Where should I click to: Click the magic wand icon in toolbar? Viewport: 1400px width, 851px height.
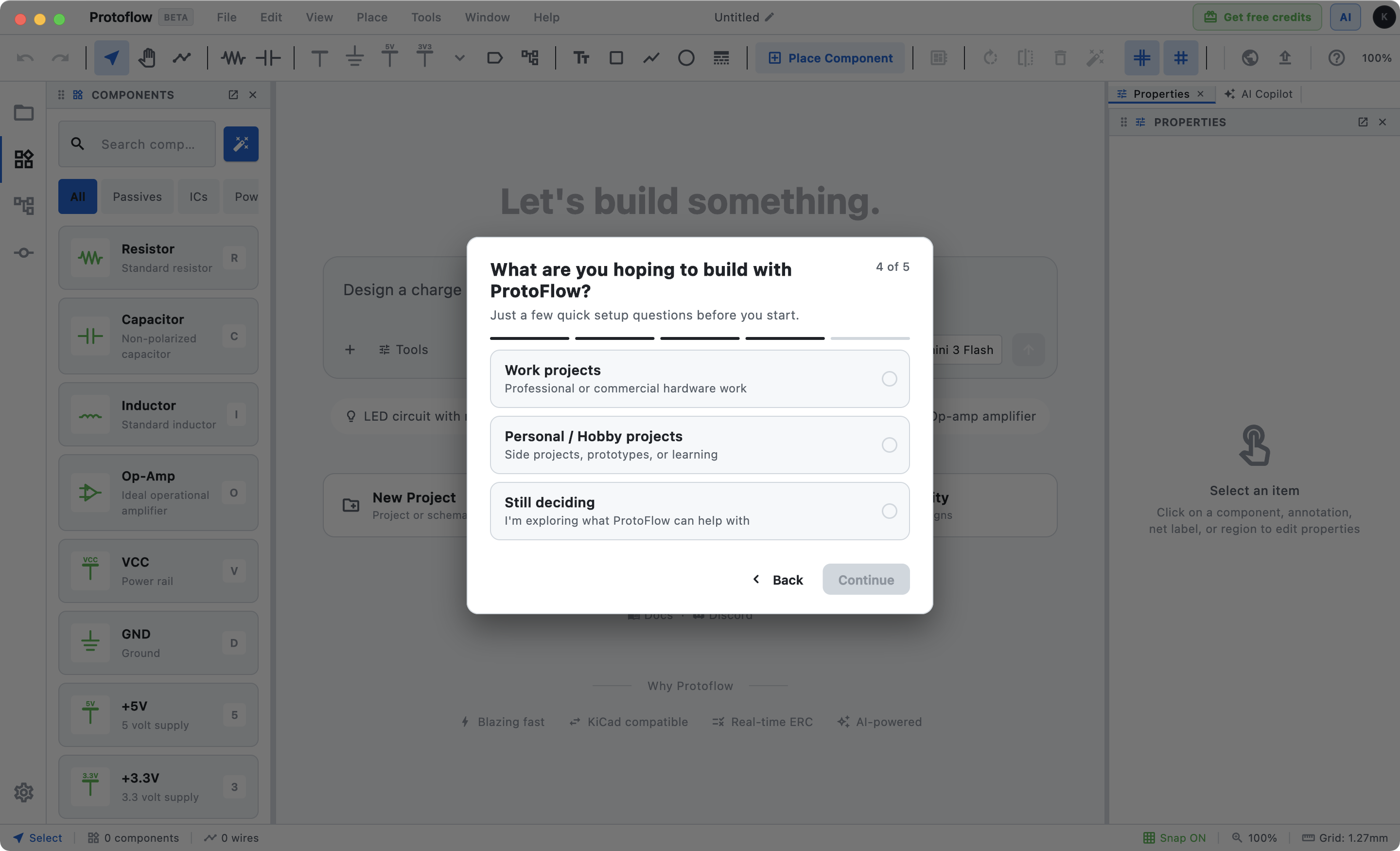click(x=1096, y=57)
